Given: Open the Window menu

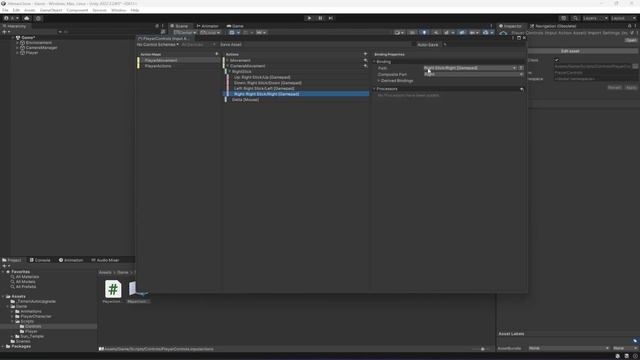Looking at the screenshot, I should [x=119, y=10].
